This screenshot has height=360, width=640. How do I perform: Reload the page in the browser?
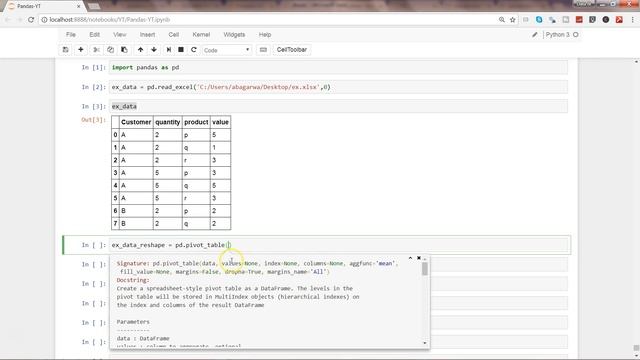coord(31,20)
